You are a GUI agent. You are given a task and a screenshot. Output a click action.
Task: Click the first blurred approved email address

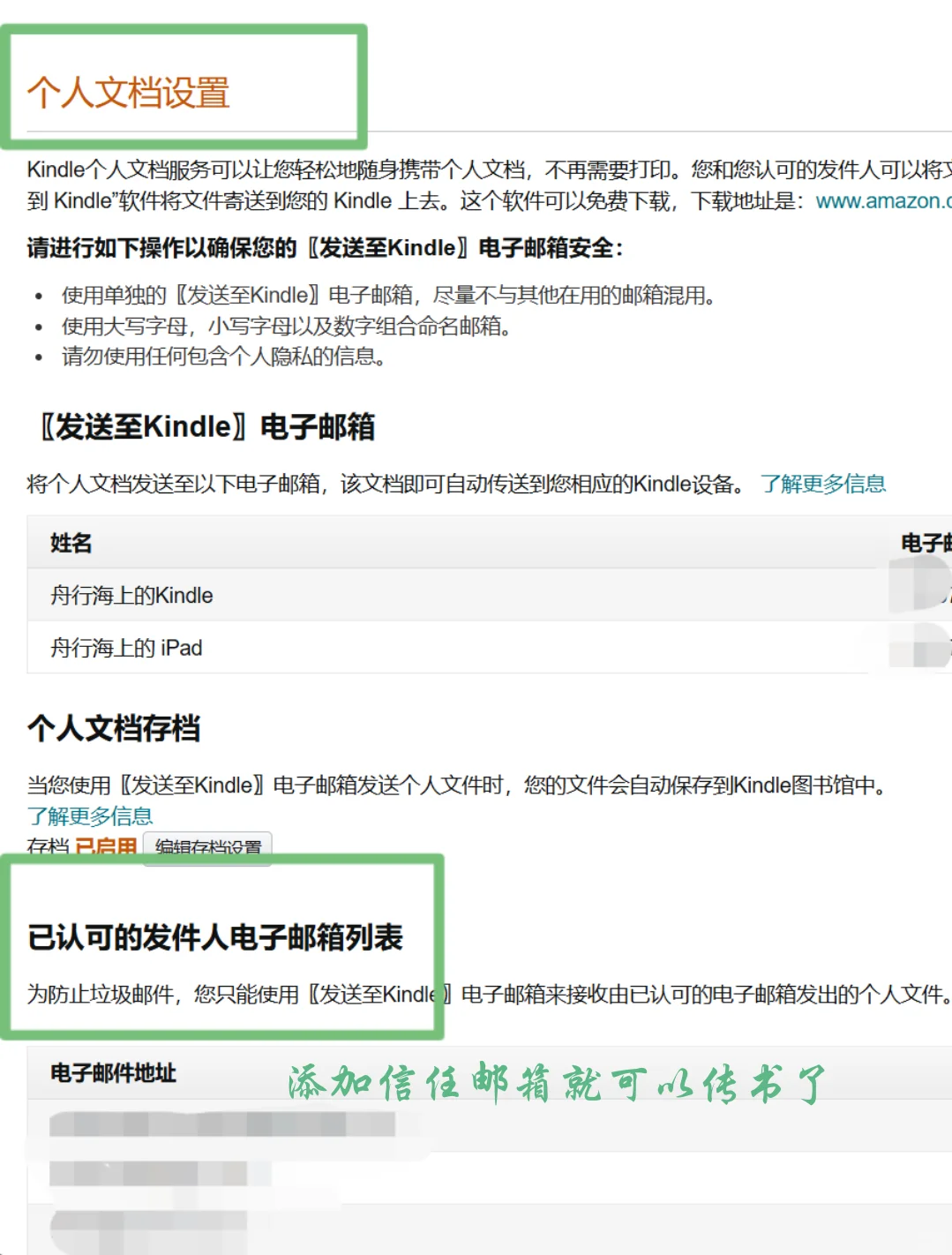(222, 1124)
